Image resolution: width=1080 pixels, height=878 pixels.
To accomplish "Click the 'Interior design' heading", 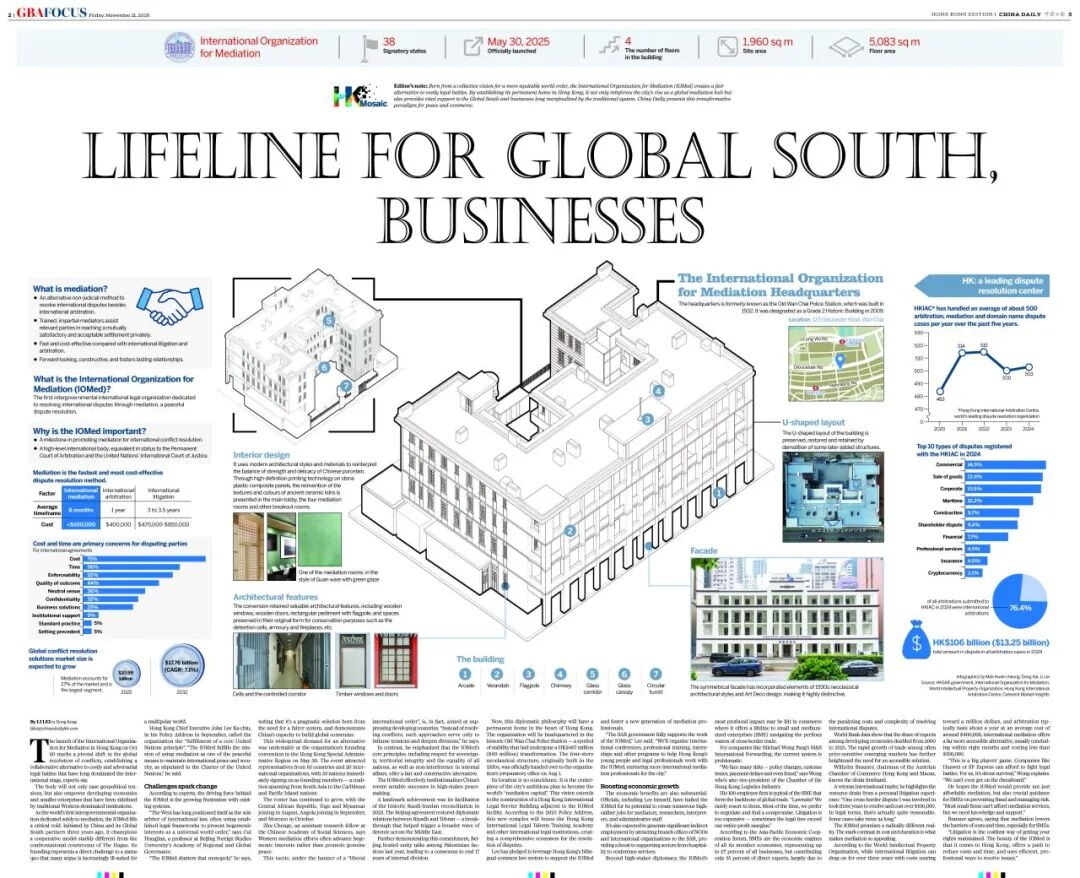I will click(261, 455).
